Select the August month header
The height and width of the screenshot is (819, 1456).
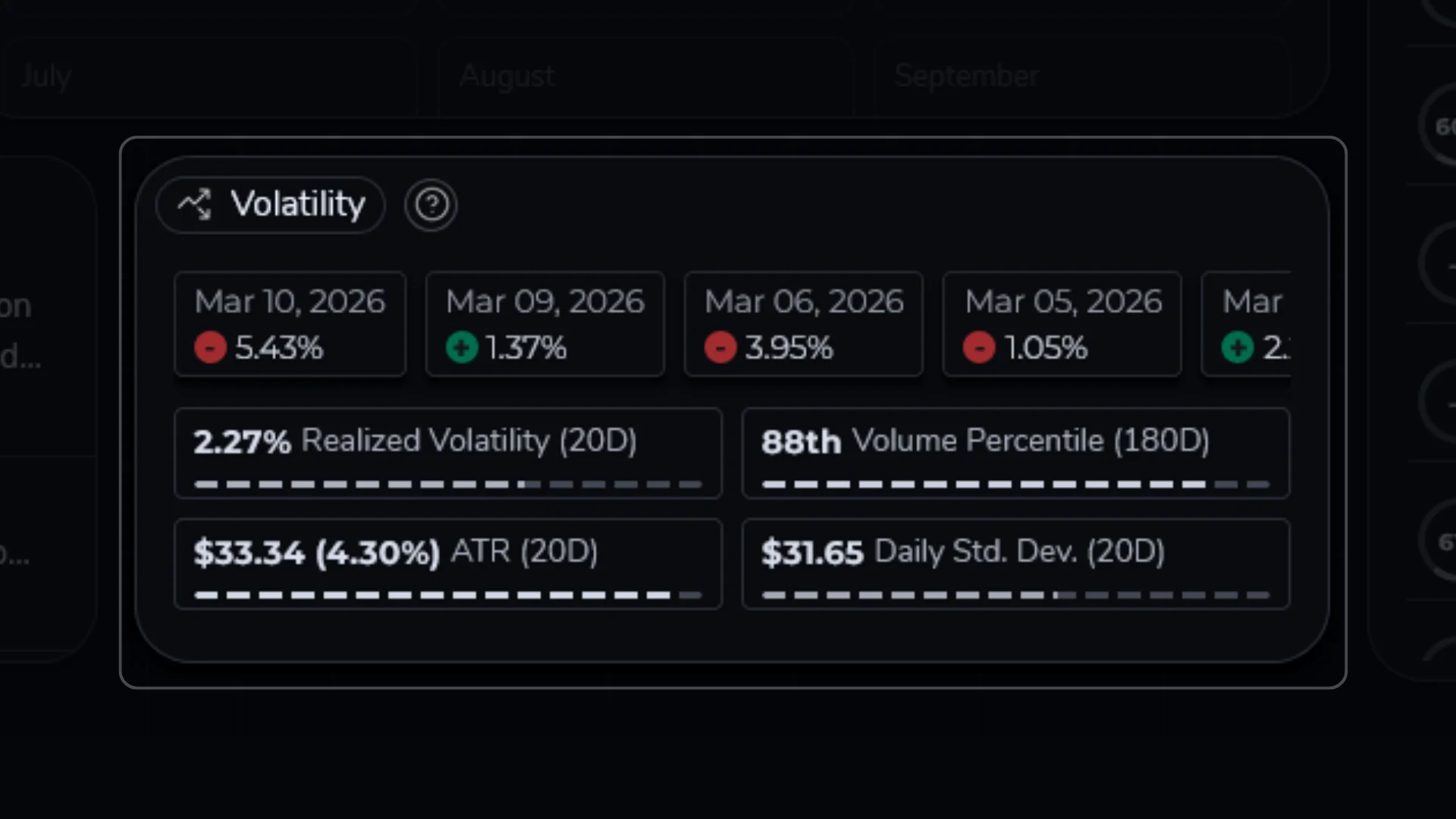pos(507,75)
